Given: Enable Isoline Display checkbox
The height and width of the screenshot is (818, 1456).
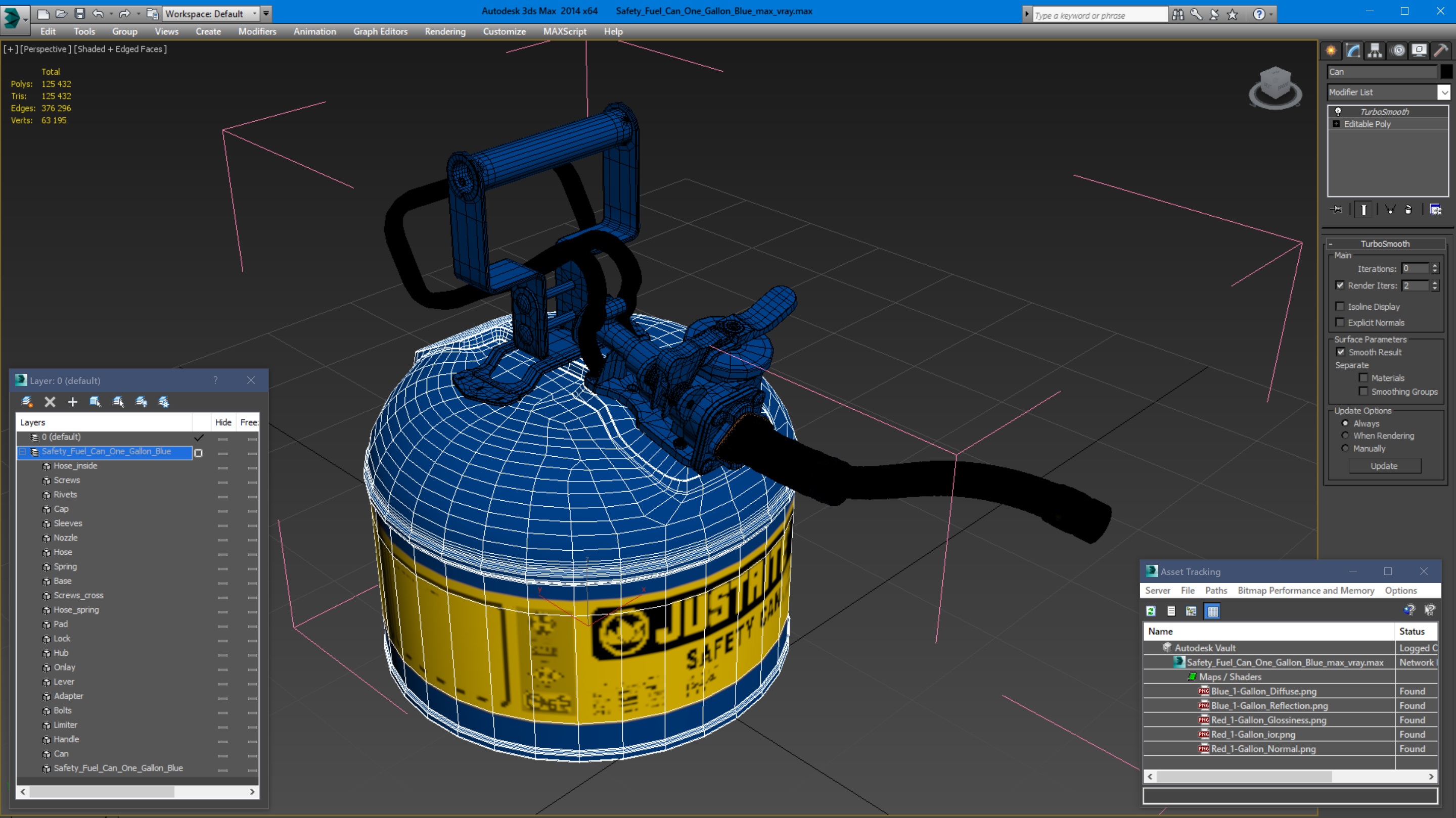Looking at the screenshot, I should click(x=1340, y=306).
